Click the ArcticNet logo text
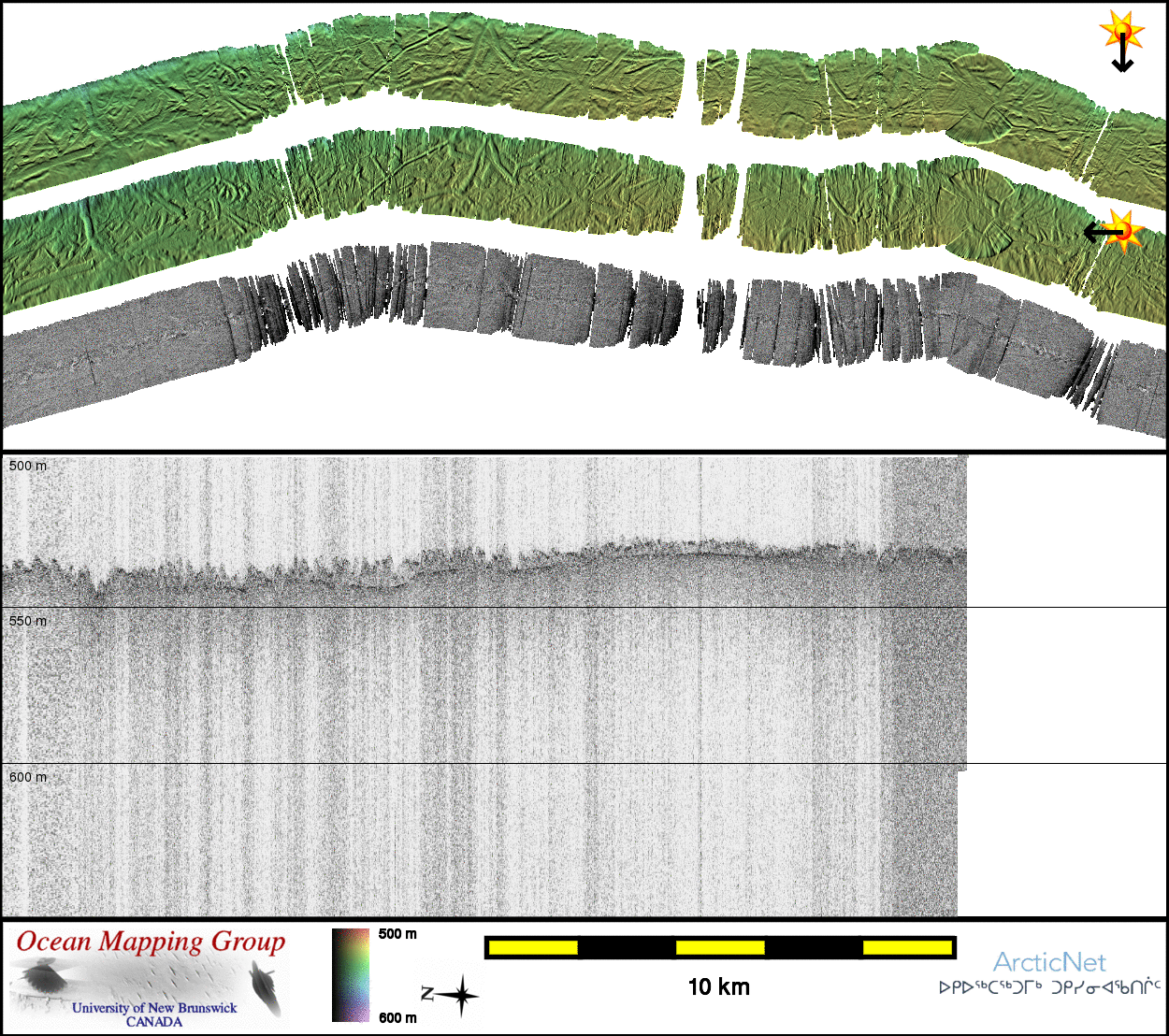Viewport: 1169px width, 1036px height. pos(1048,962)
